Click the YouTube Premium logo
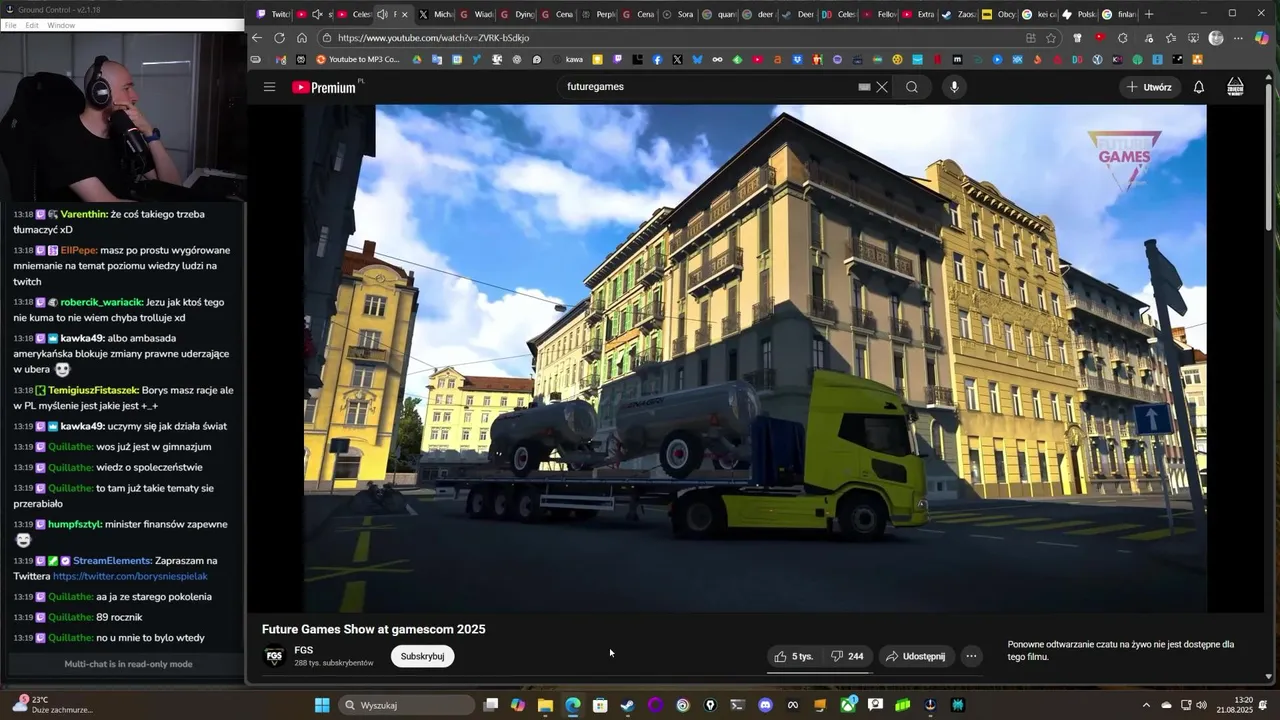This screenshot has width=1280, height=720. click(x=324, y=87)
